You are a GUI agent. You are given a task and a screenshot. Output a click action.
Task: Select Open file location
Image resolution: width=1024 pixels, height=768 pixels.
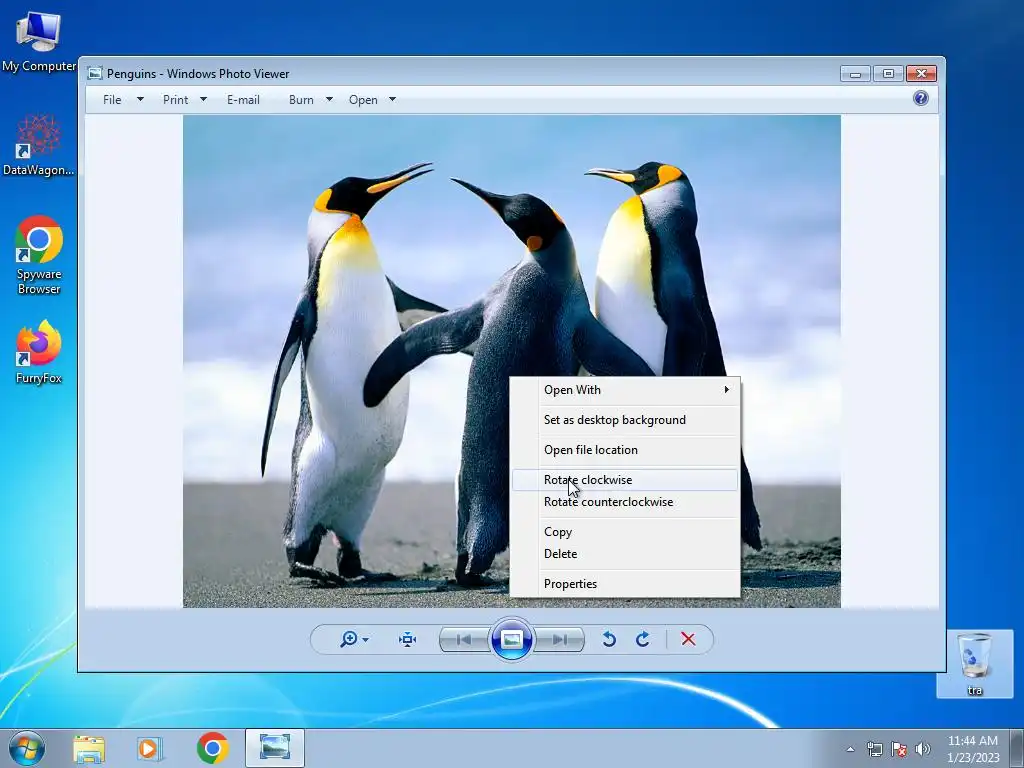(x=625, y=450)
